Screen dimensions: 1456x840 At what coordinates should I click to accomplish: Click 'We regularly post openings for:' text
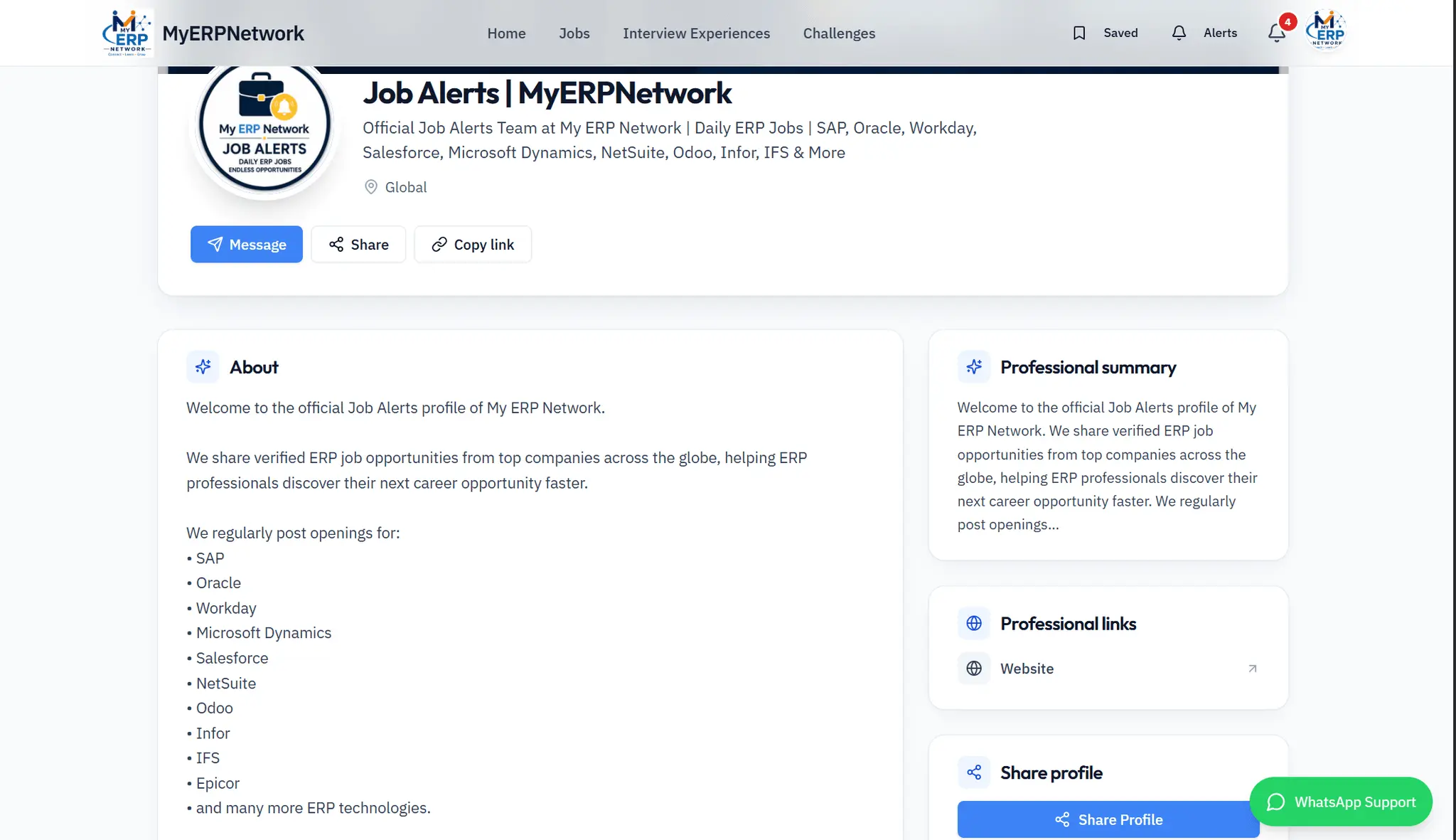(293, 533)
